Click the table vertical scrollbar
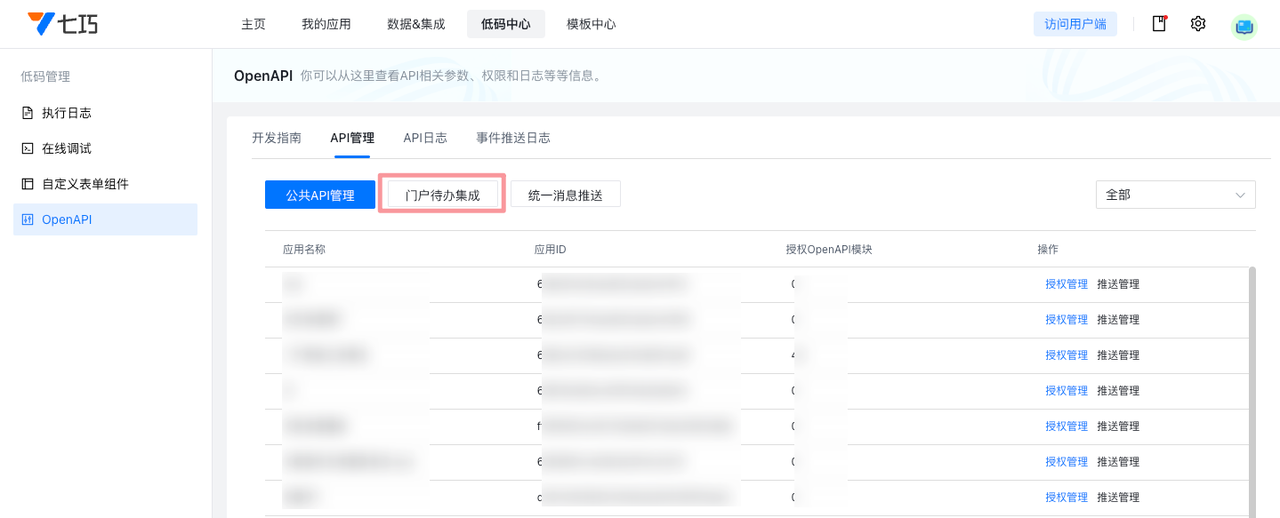Image resolution: width=1280 pixels, height=518 pixels. point(1251,380)
